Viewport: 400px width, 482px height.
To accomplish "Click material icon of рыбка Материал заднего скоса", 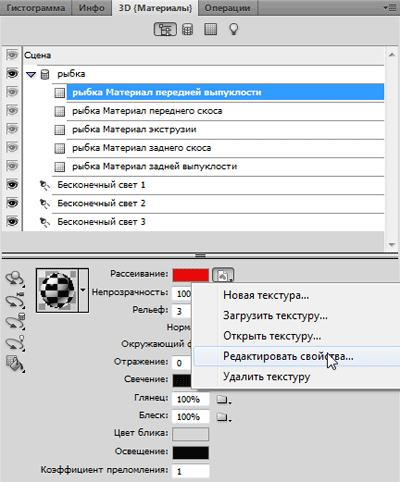I will (x=59, y=148).
